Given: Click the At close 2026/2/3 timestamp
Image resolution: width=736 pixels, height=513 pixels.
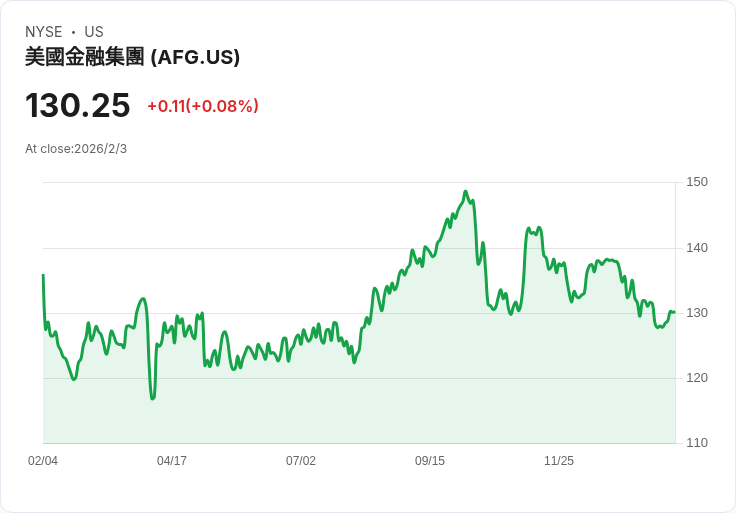Looking at the screenshot, I should point(76,149).
